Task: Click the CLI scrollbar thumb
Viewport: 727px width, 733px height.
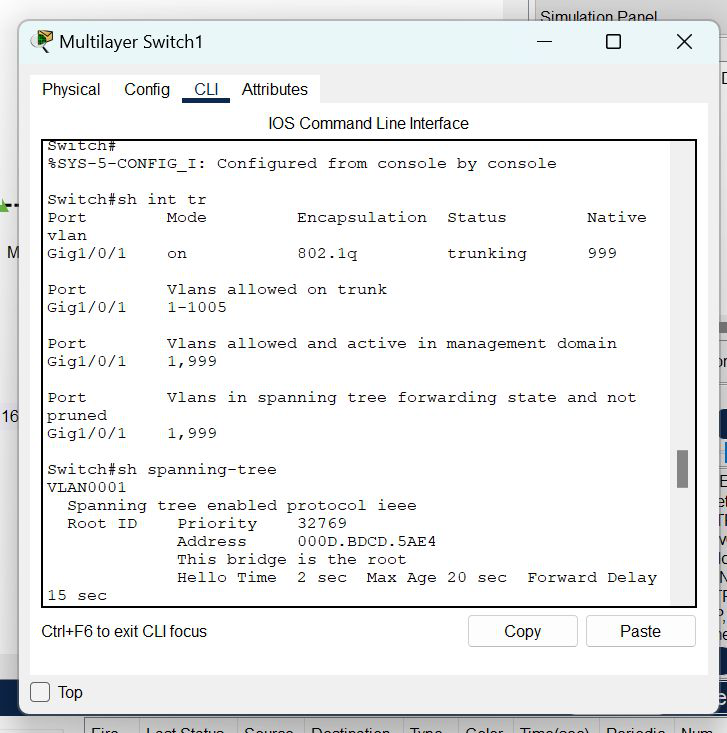Action: 682,468
